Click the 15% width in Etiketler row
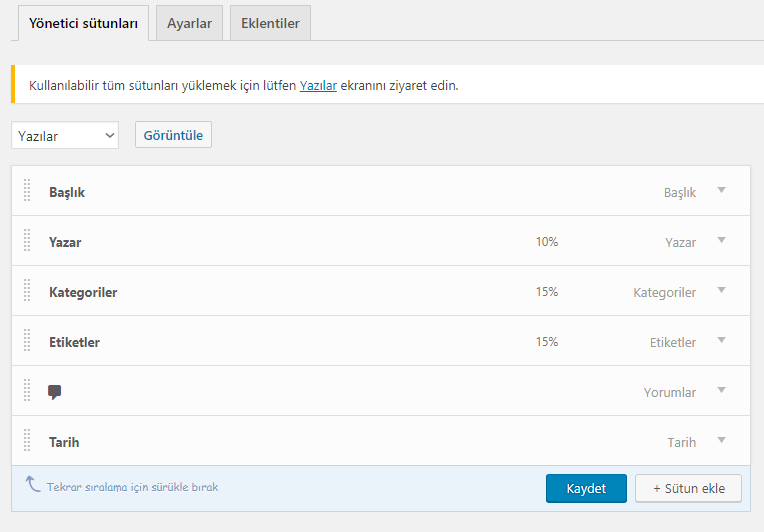Viewport: 764px width, 532px height. coord(547,342)
